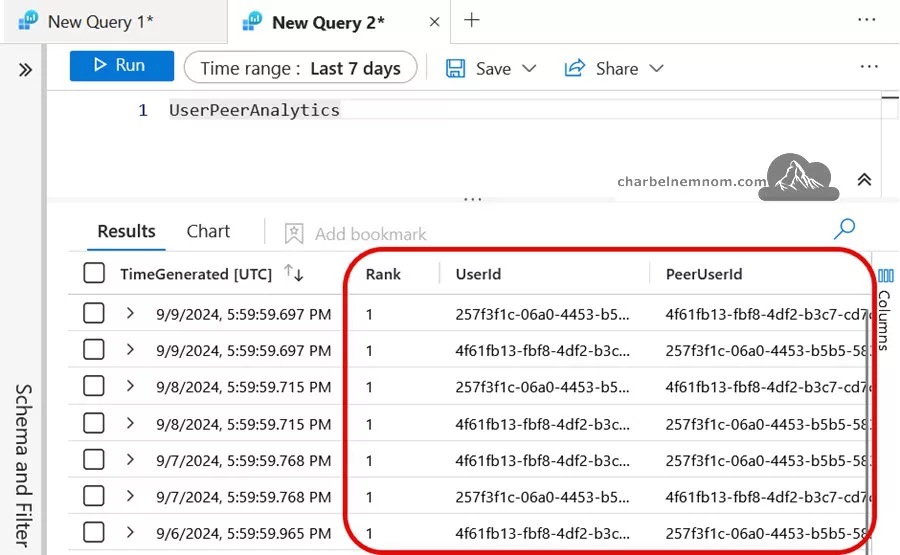The image size is (900, 555).
Task: Expand the Schema and Filter pane arrows
Action: [x=25, y=70]
